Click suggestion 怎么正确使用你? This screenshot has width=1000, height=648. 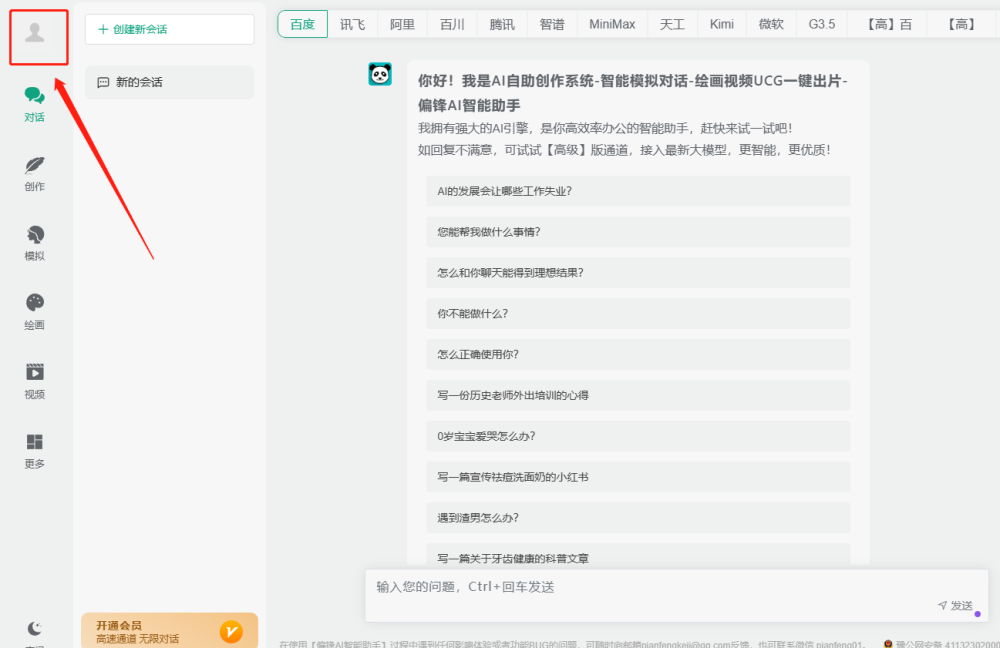pos(638,355)
